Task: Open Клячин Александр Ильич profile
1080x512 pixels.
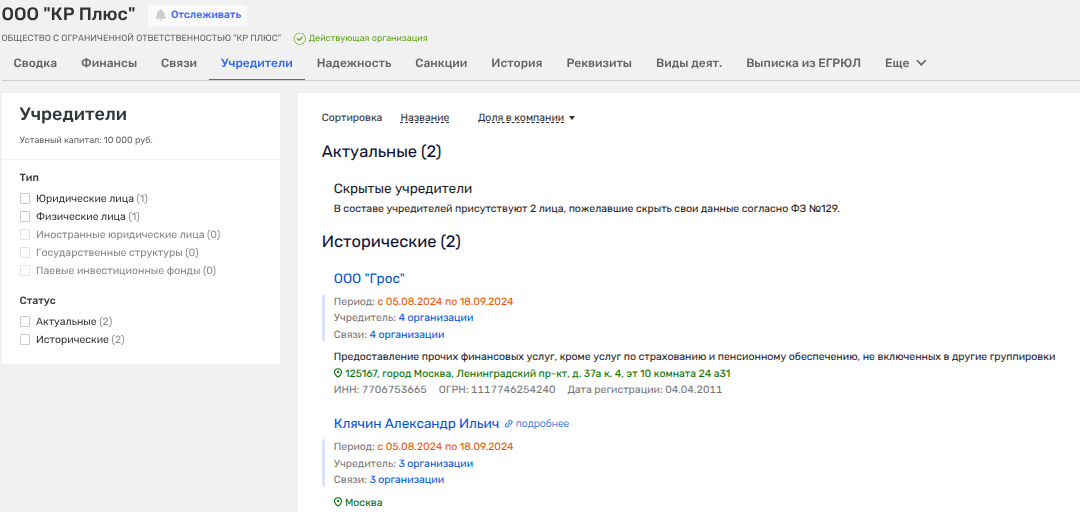Action: [416, 424]
